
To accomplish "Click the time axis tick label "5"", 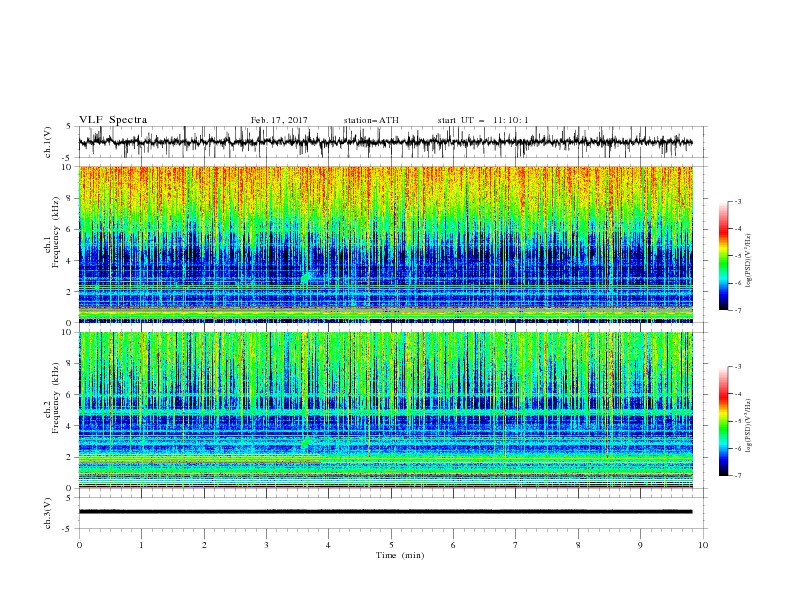I will (391, 545).
